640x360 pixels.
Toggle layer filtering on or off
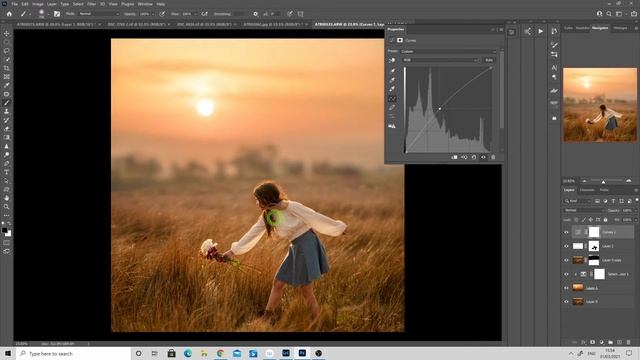[637, 200]
